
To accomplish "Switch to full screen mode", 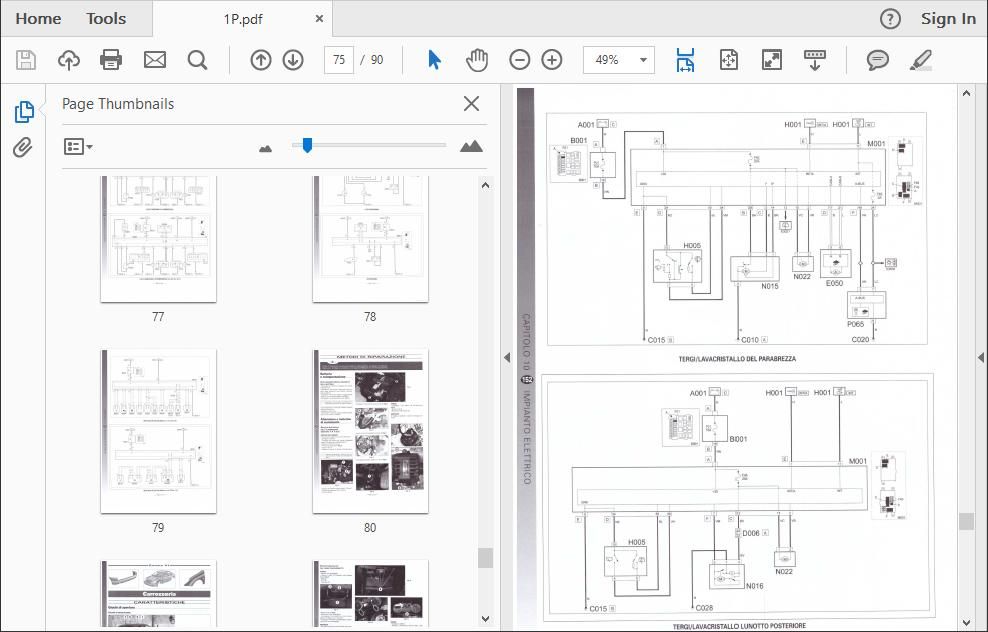I will [x=772, y=60].
